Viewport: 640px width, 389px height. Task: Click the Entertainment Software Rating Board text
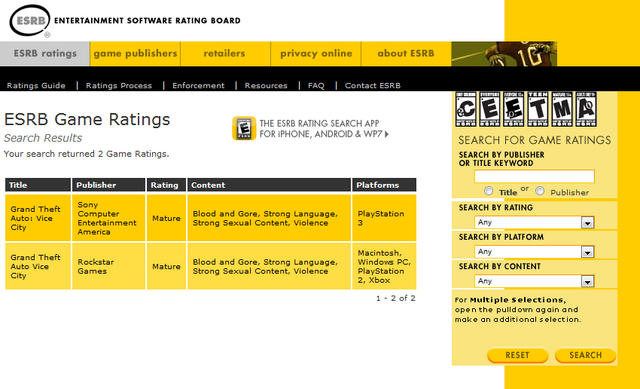(147, 20)
